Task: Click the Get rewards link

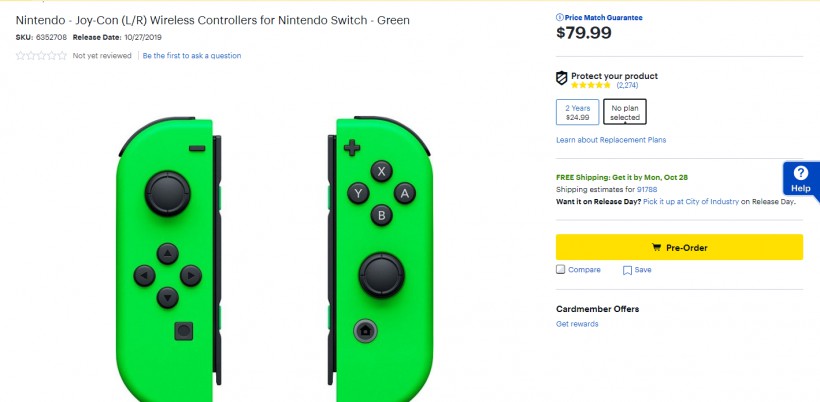Action: tap(577, 324)
